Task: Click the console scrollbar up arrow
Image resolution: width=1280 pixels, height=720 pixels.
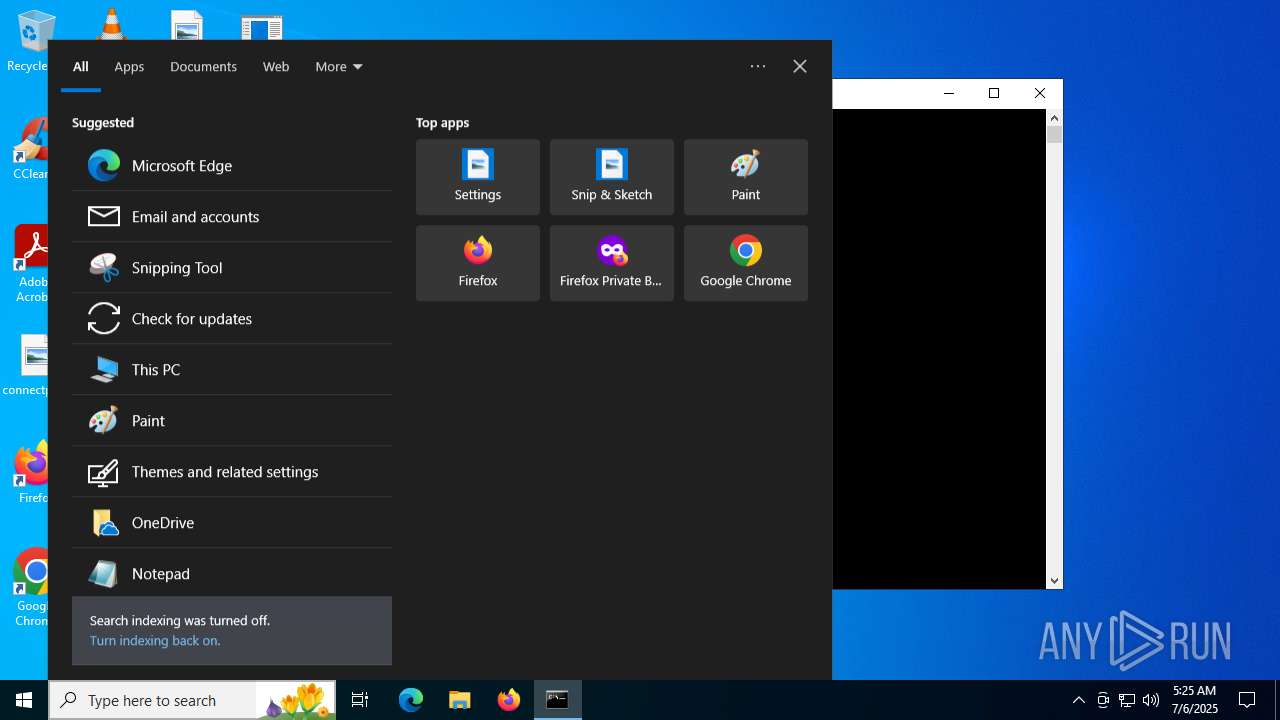Action: tap(1054, 118)
